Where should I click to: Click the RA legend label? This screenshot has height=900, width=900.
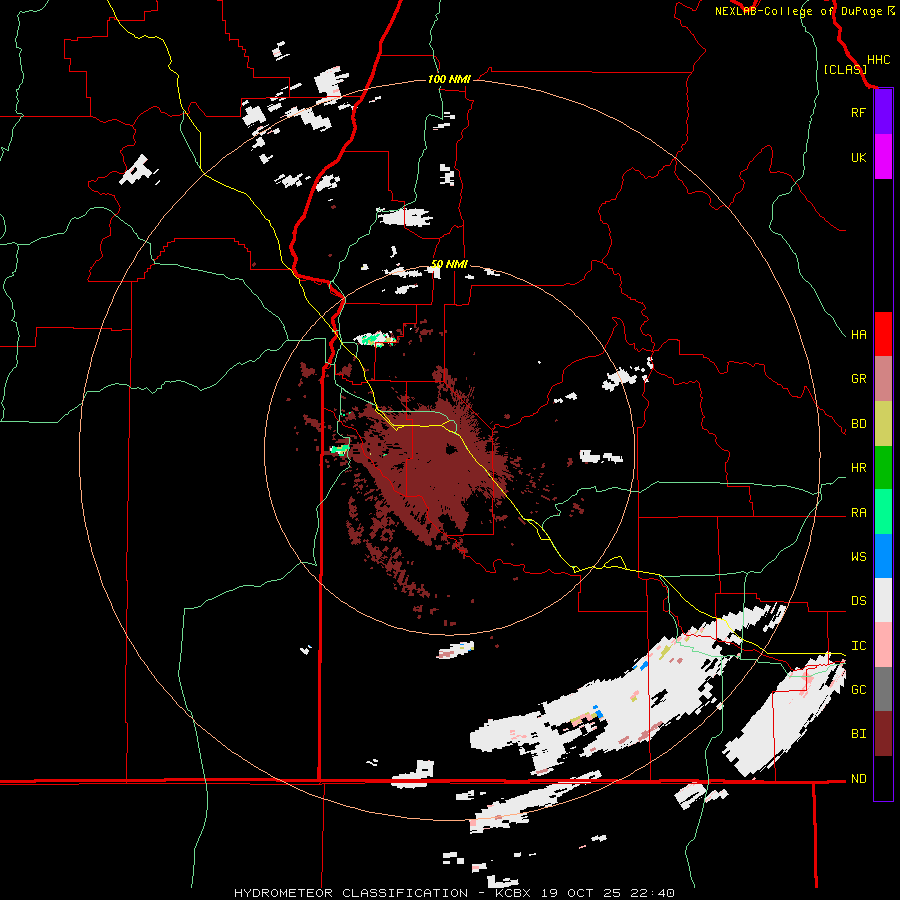(x=858, y=513)
